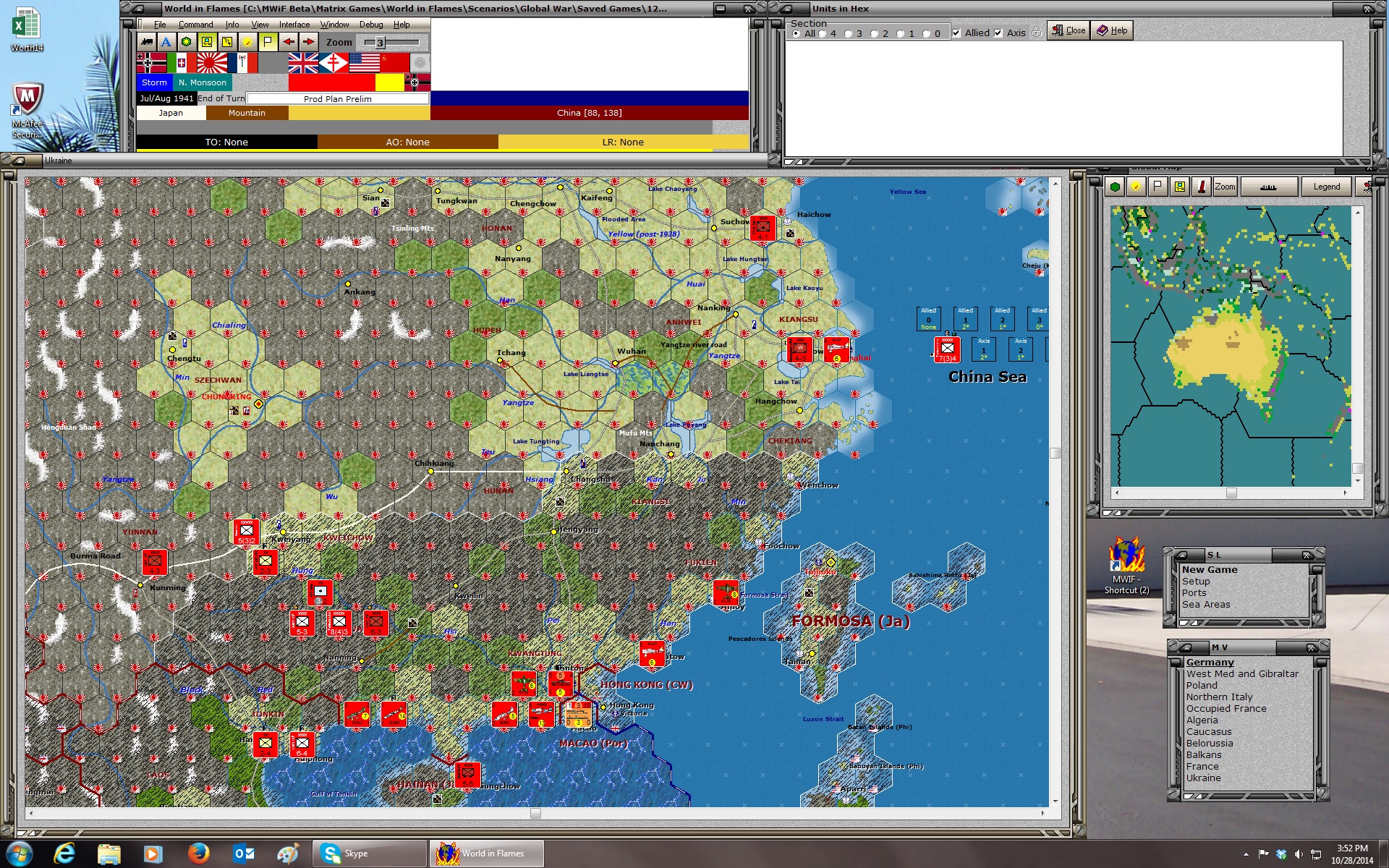The height and width of the screenshot is (868, 1389).
Task: Click ship silhouette button in Global Map toolbar
Action: click(1268, 187)
